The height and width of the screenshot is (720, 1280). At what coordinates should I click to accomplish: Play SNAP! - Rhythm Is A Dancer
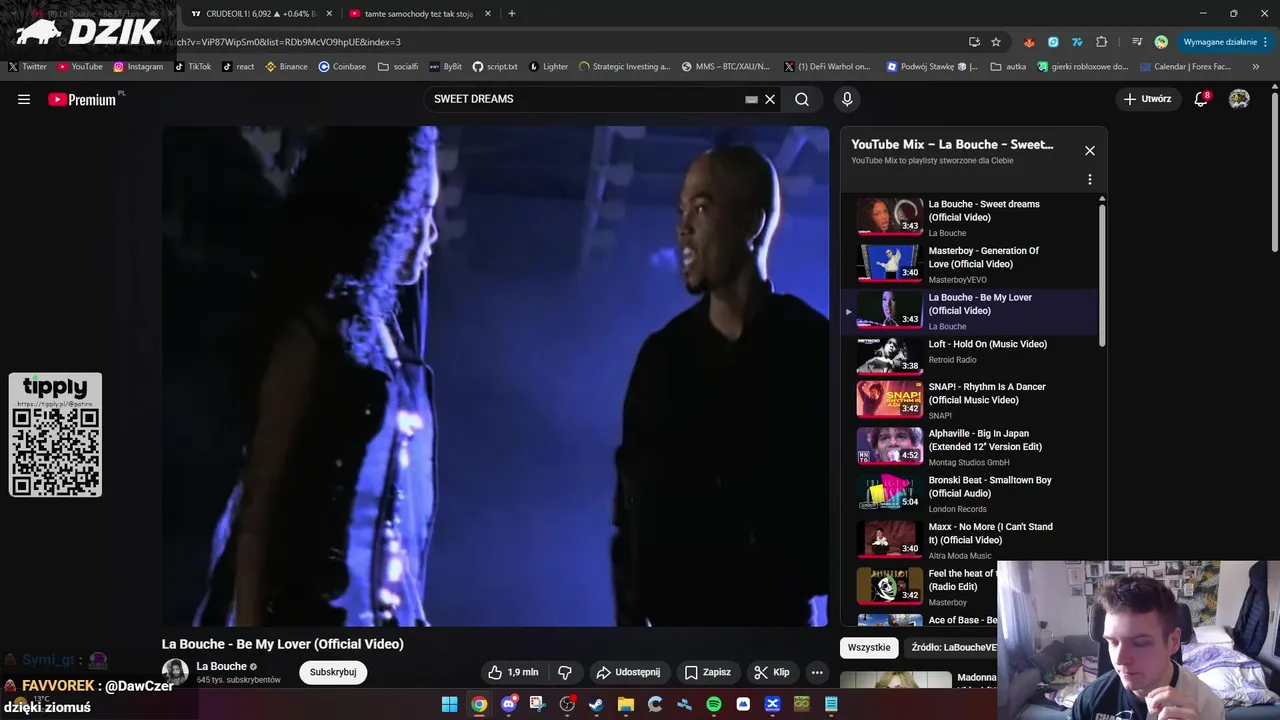pyautogui.click(x=970, y=400)
